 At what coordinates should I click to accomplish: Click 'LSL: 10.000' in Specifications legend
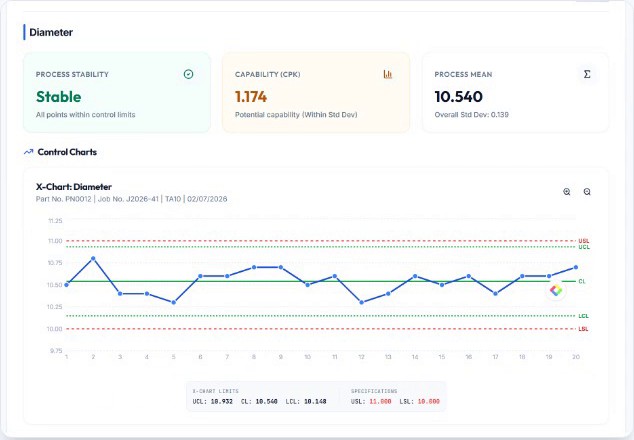click(x=420, y=402)
